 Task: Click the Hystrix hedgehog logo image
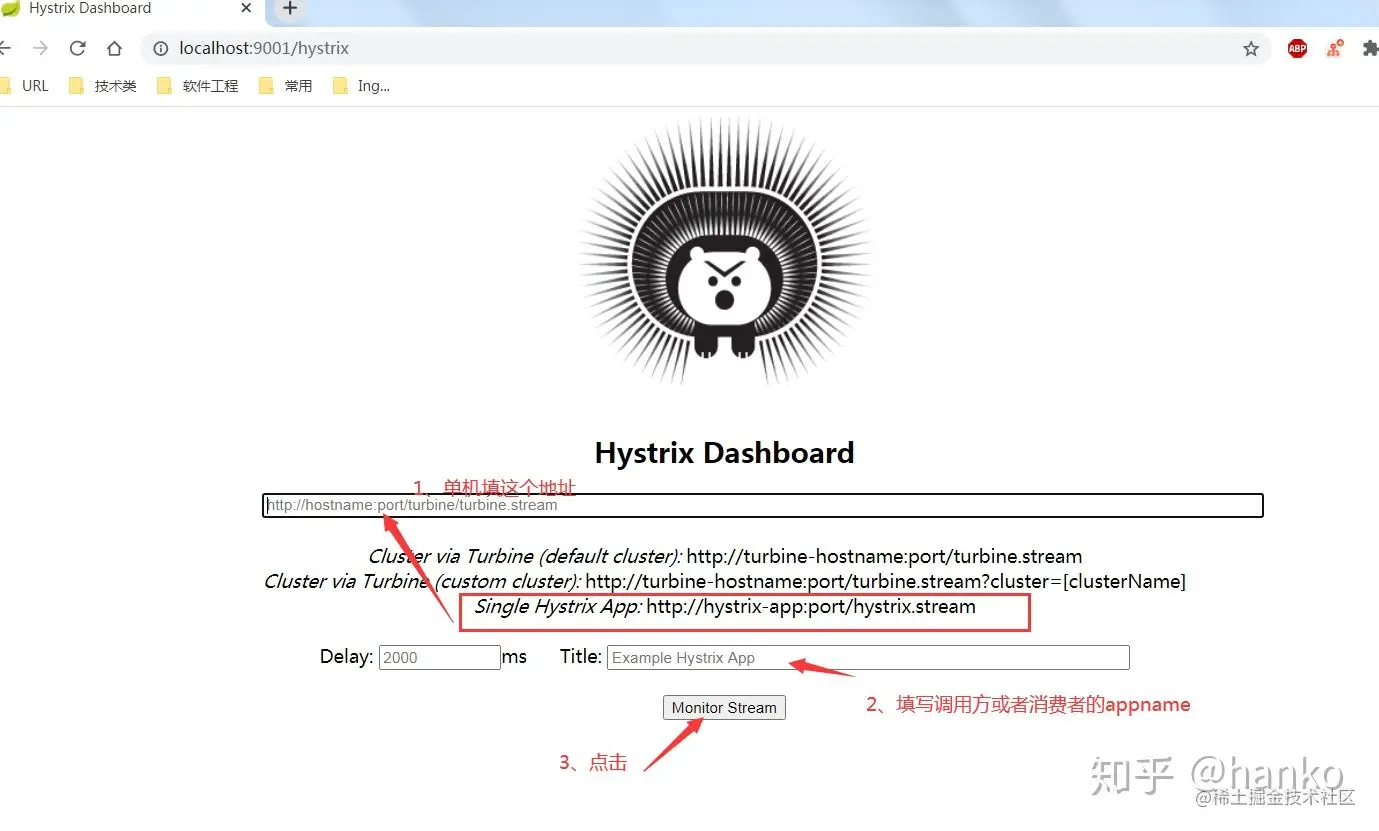[x=724, y=252]
